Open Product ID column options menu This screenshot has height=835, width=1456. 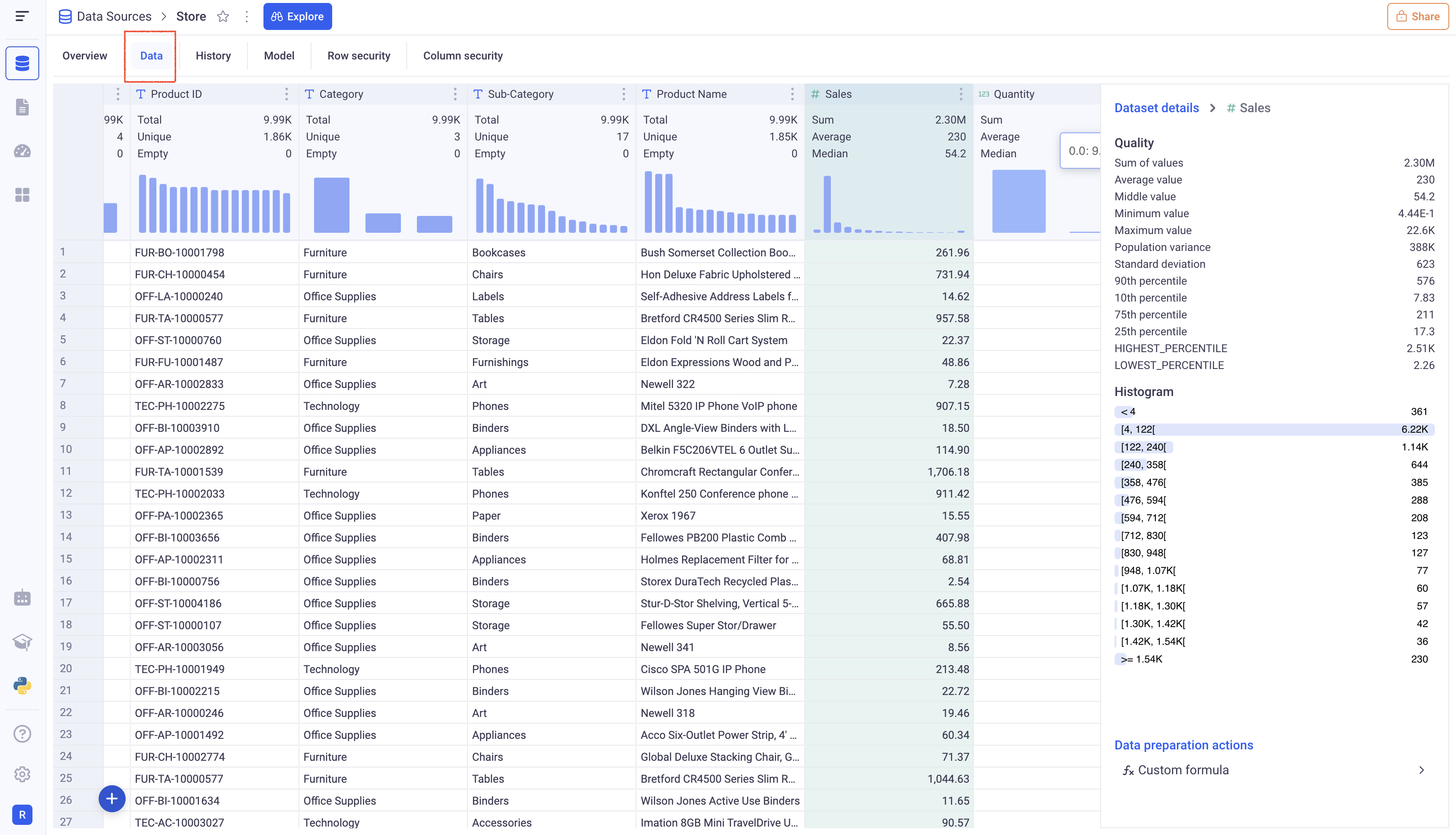tap(286, 94)
